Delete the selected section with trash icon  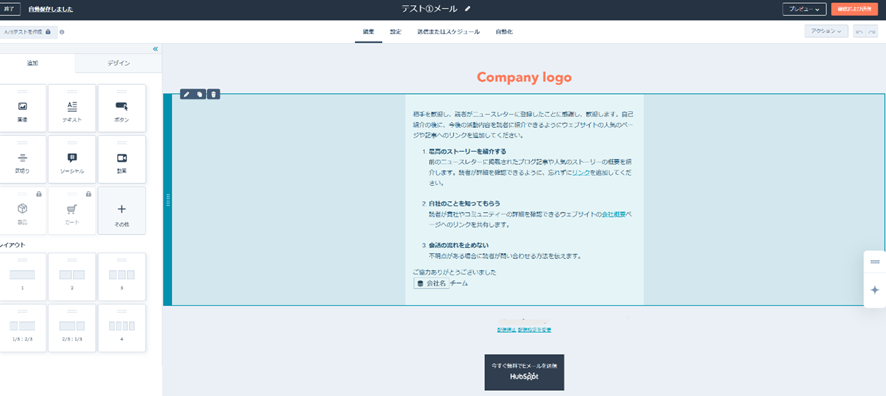click(213, 94)
